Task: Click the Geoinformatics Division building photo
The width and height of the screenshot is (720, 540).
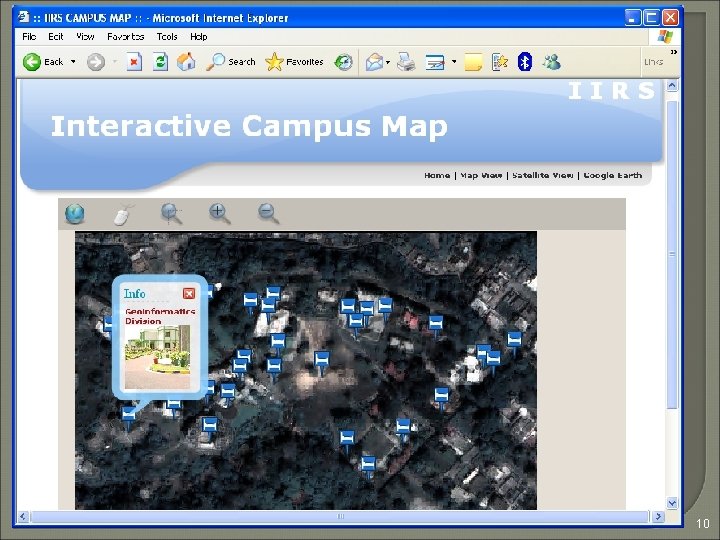Action: [158, 357]
